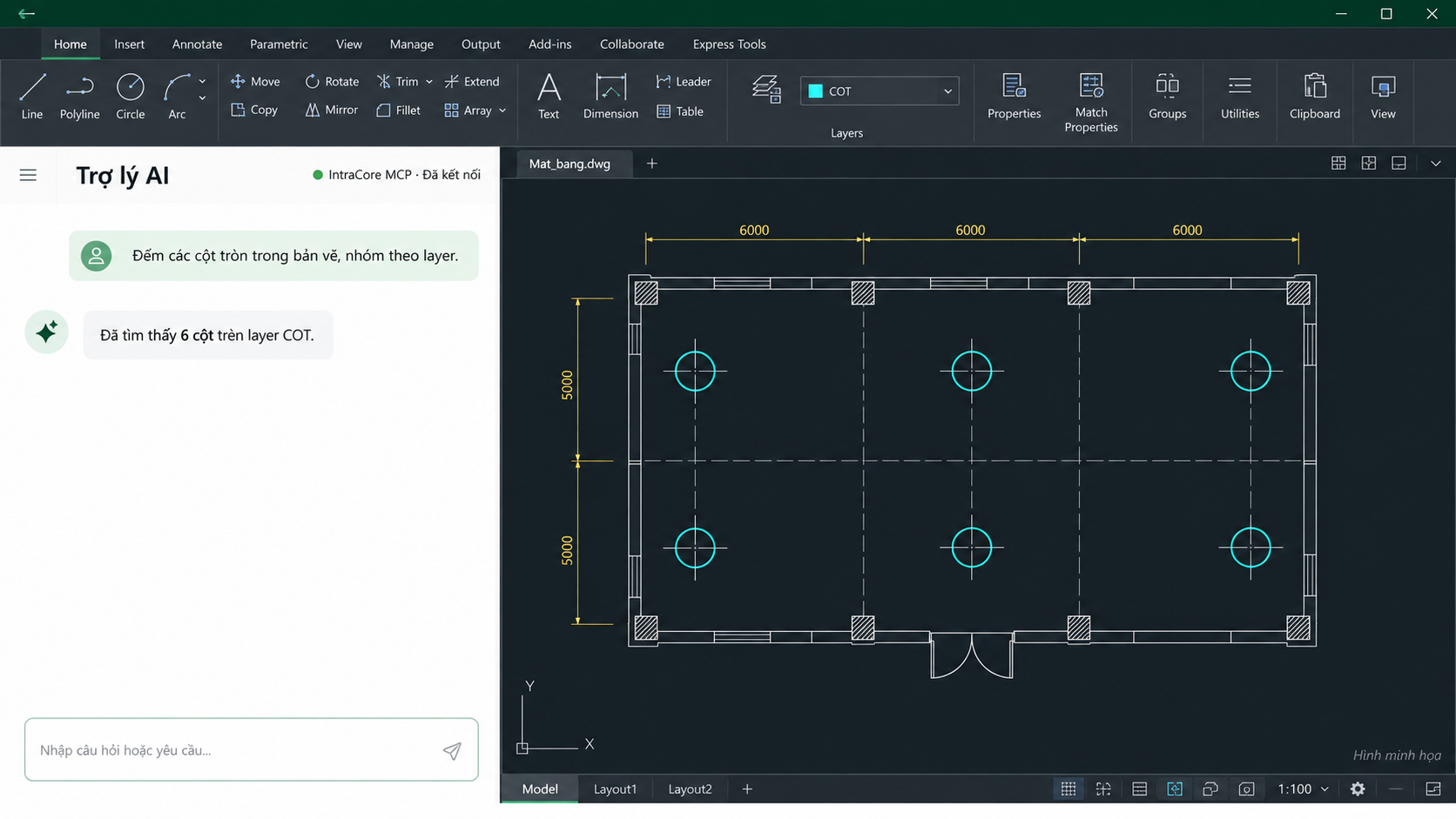The height and width of the screenshot is (819, 1456).
Task: Click the Move command
Action: 255,81
